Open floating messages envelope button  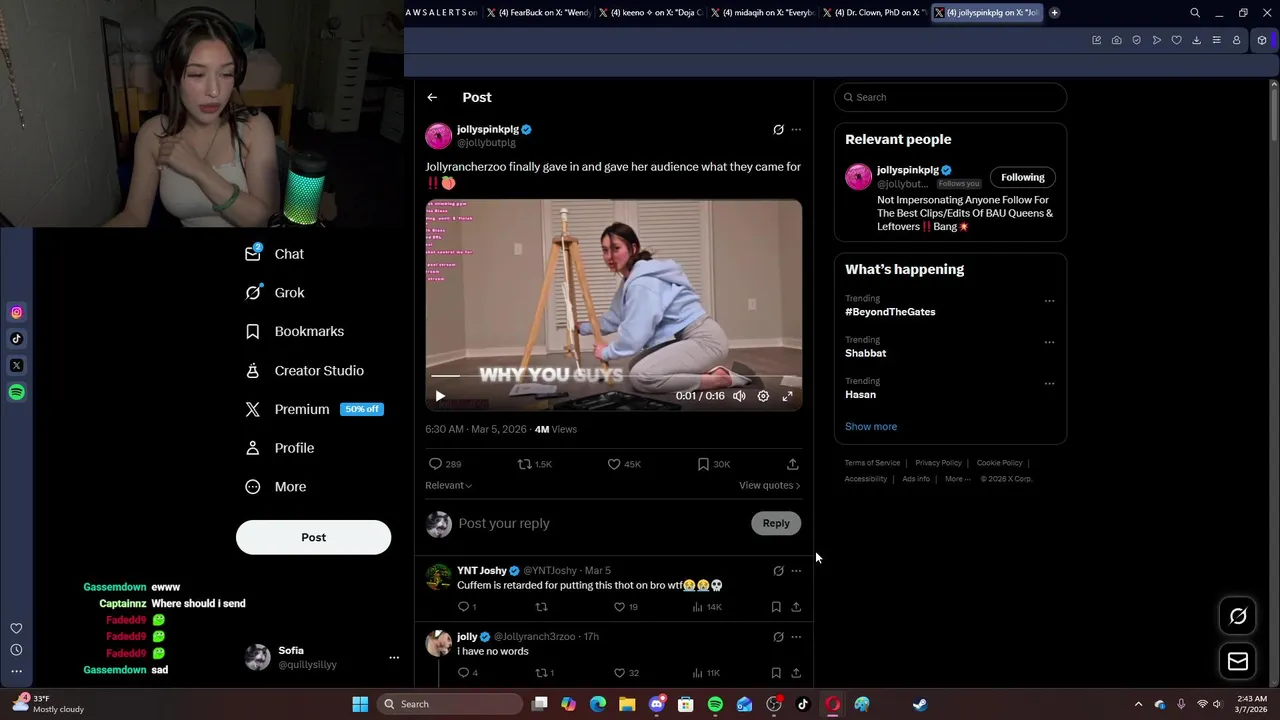pos(1238,661)
